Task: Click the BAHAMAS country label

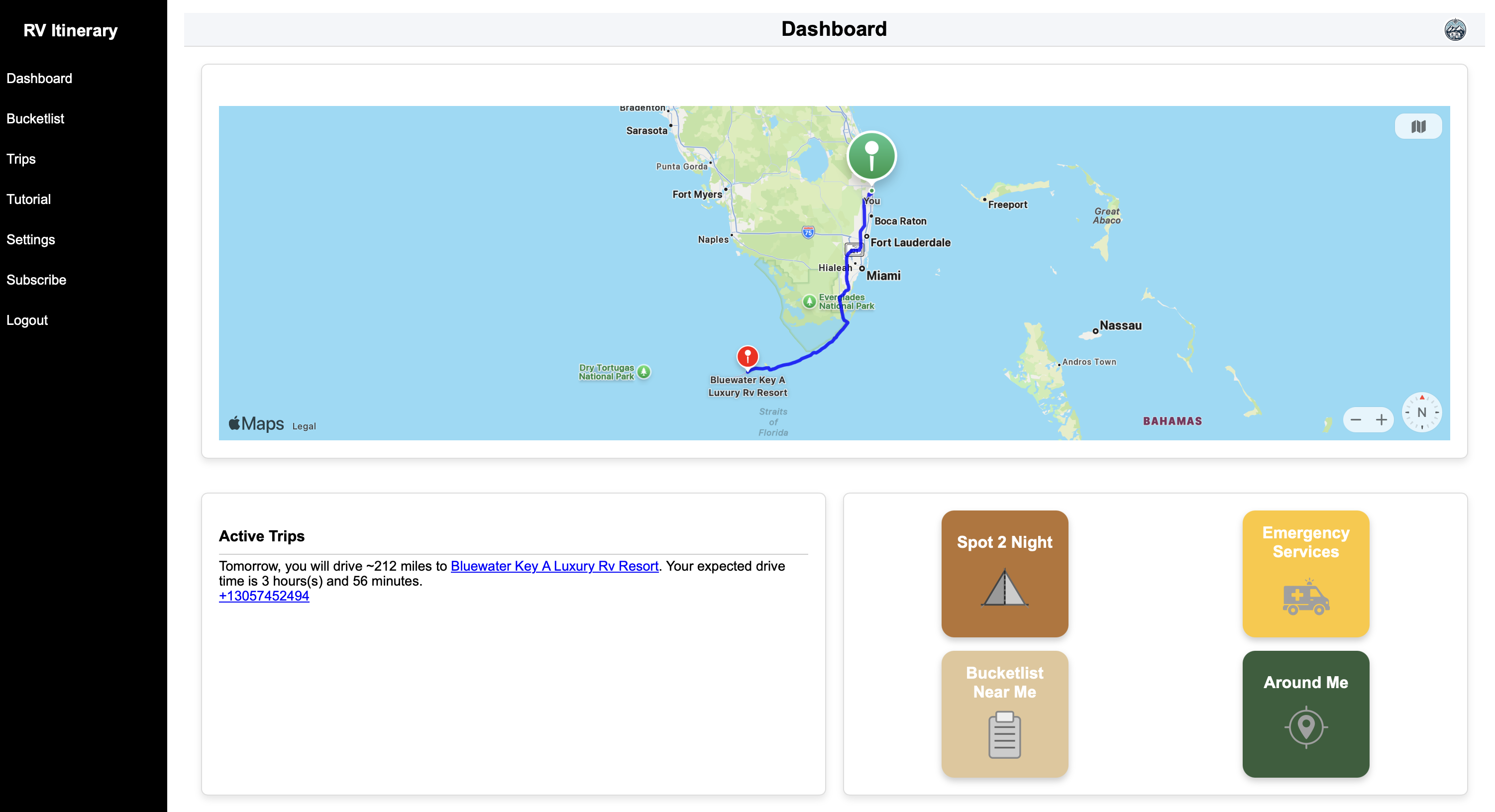Action: click(x=1173, y=421)
